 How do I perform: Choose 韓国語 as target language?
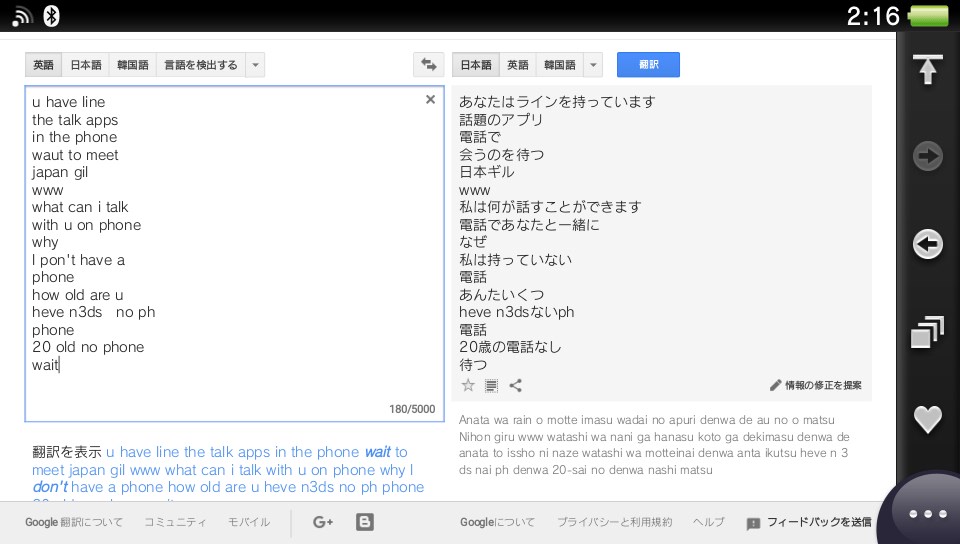click(560, 65)
